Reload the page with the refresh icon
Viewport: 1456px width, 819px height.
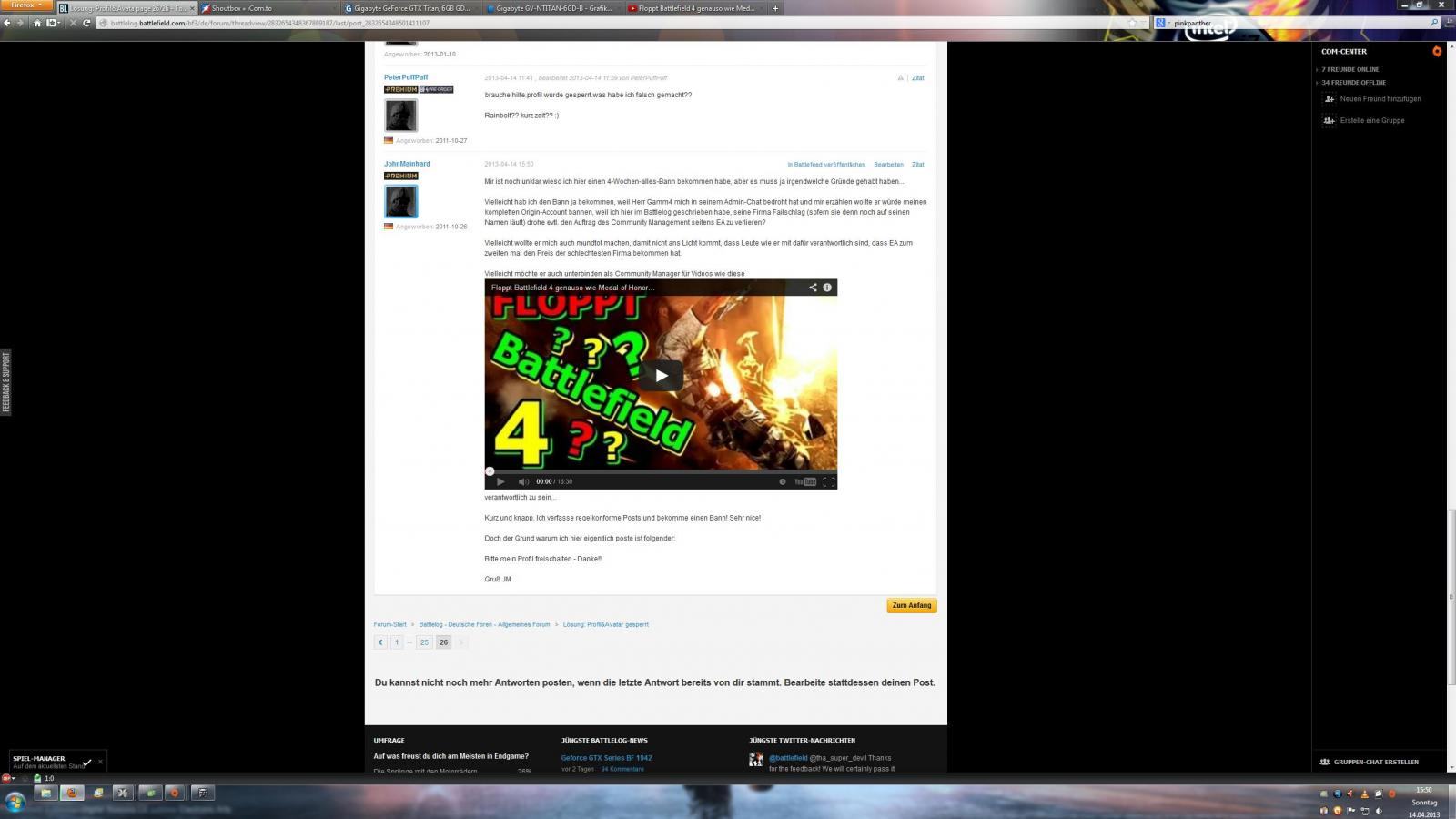coord(86,23)
